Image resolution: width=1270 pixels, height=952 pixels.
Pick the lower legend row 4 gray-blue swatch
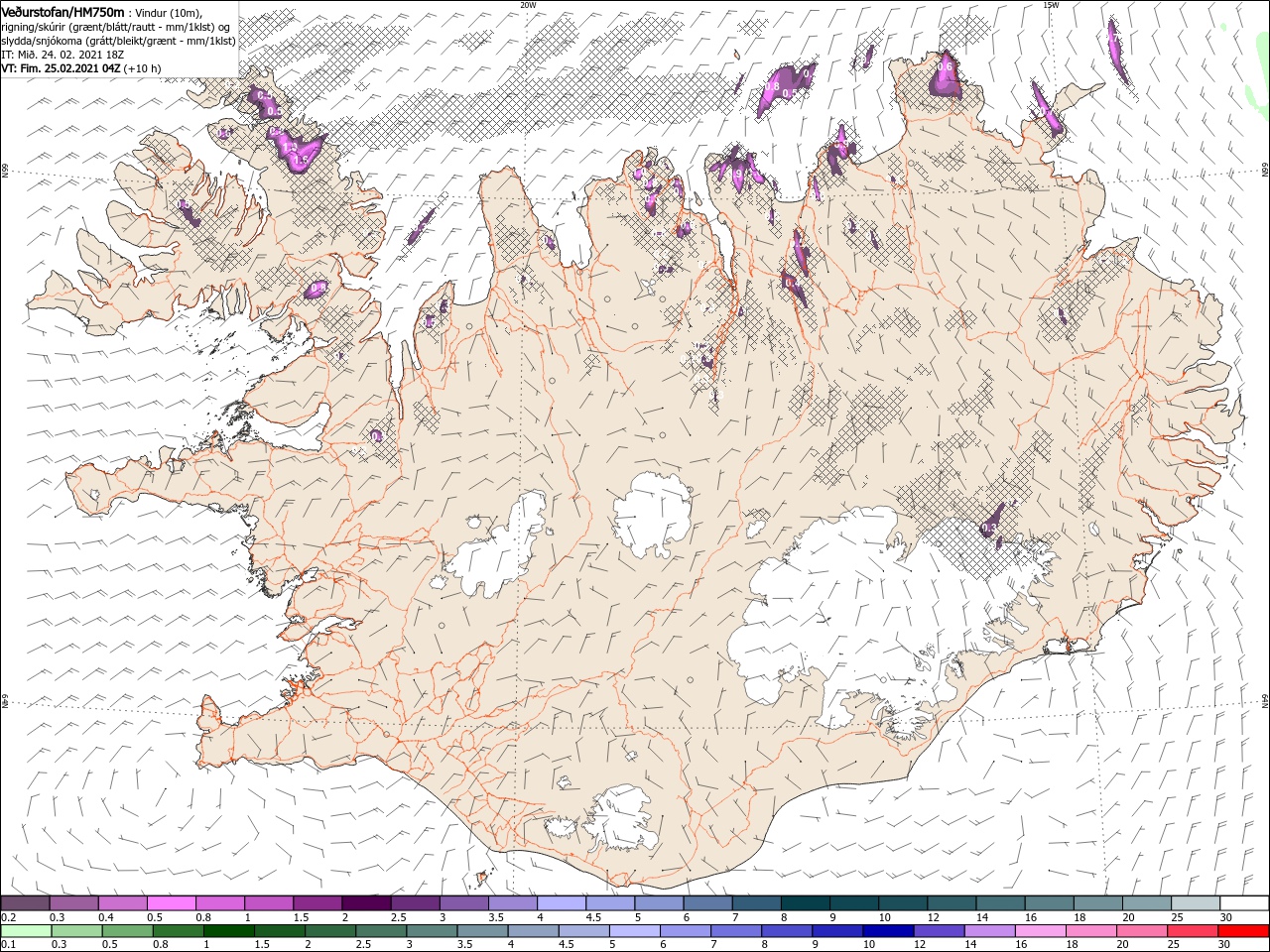534,931
